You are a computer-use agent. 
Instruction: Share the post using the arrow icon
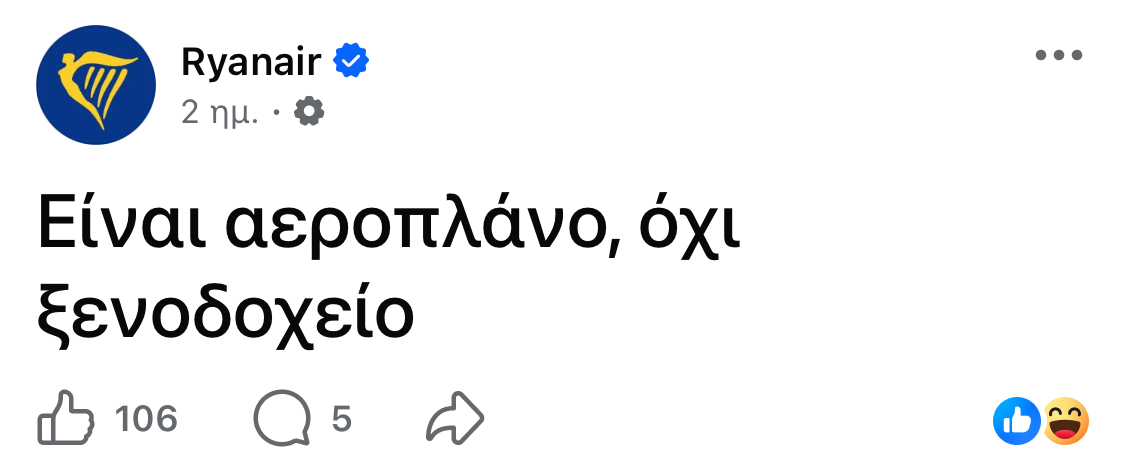click(x=455, y=419)
